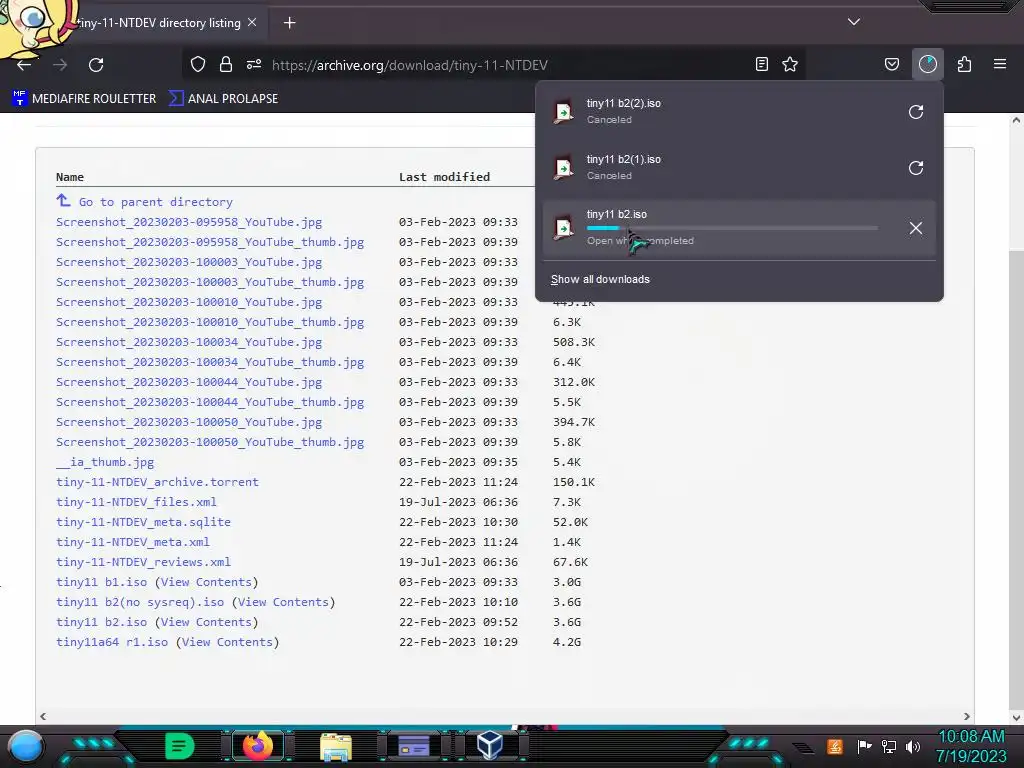The height and width of the screenshot is (768, 1024).
Task: Bookmark this page with the star icon
Action: pyautogui.click(x=790, y=64)
